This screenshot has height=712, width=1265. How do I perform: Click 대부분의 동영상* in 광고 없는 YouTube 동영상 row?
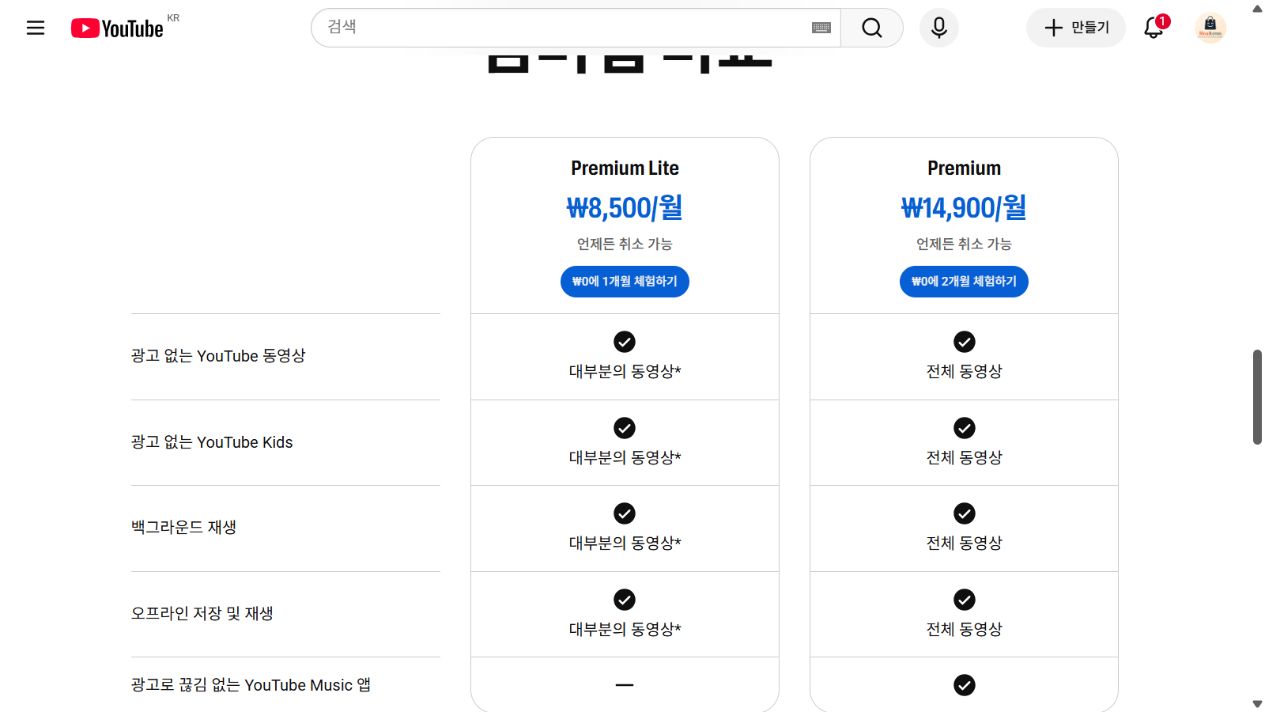[x=625, y=372]
